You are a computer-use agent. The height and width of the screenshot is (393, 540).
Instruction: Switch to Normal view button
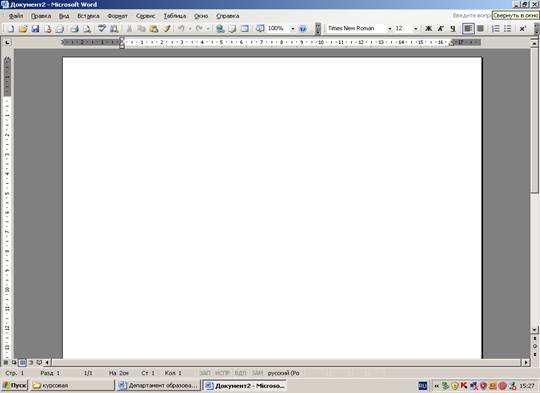[6, 362]
